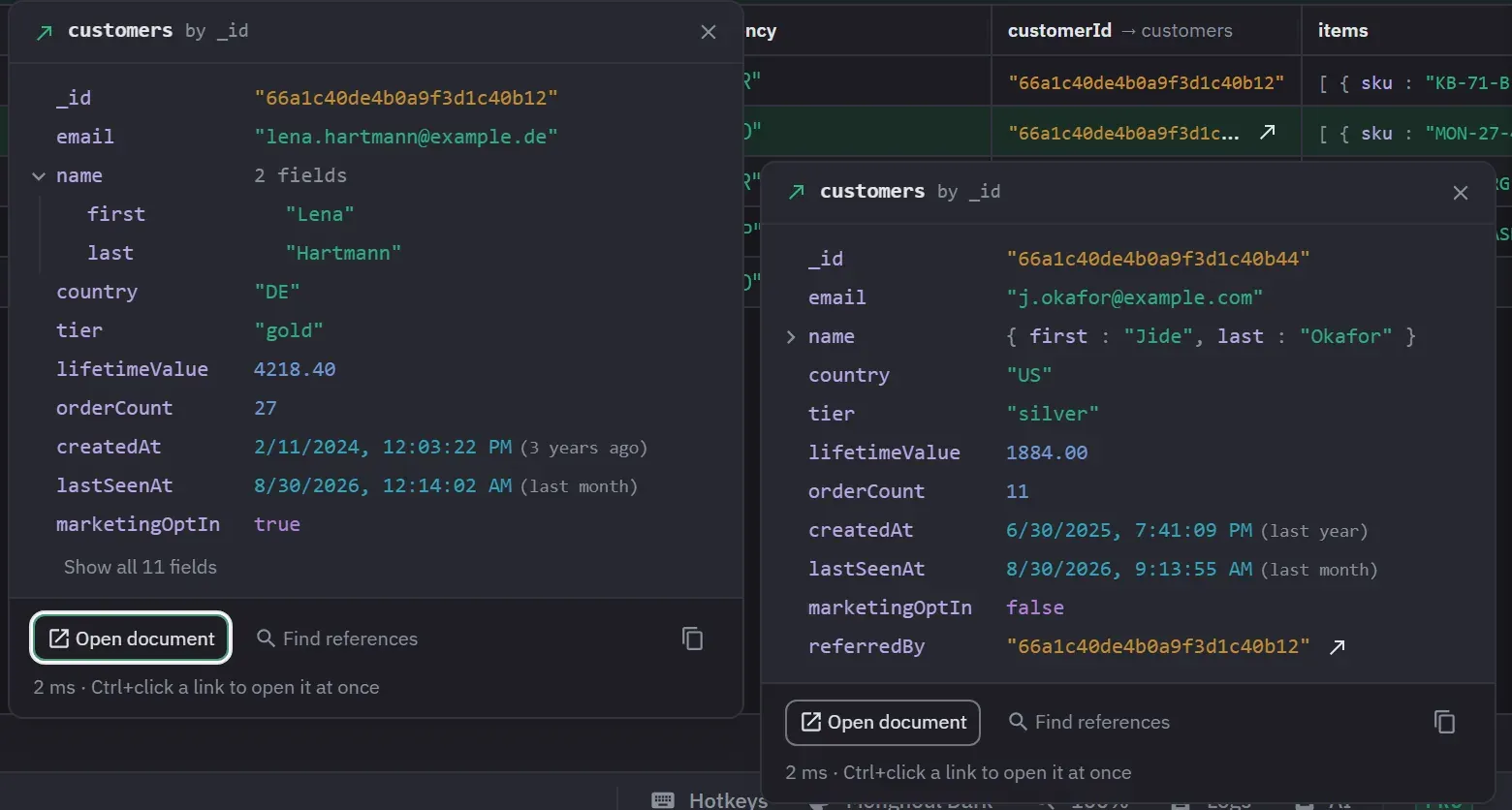Select the marketingOptIn value true

pyautogui.click(x=277, y=524)
